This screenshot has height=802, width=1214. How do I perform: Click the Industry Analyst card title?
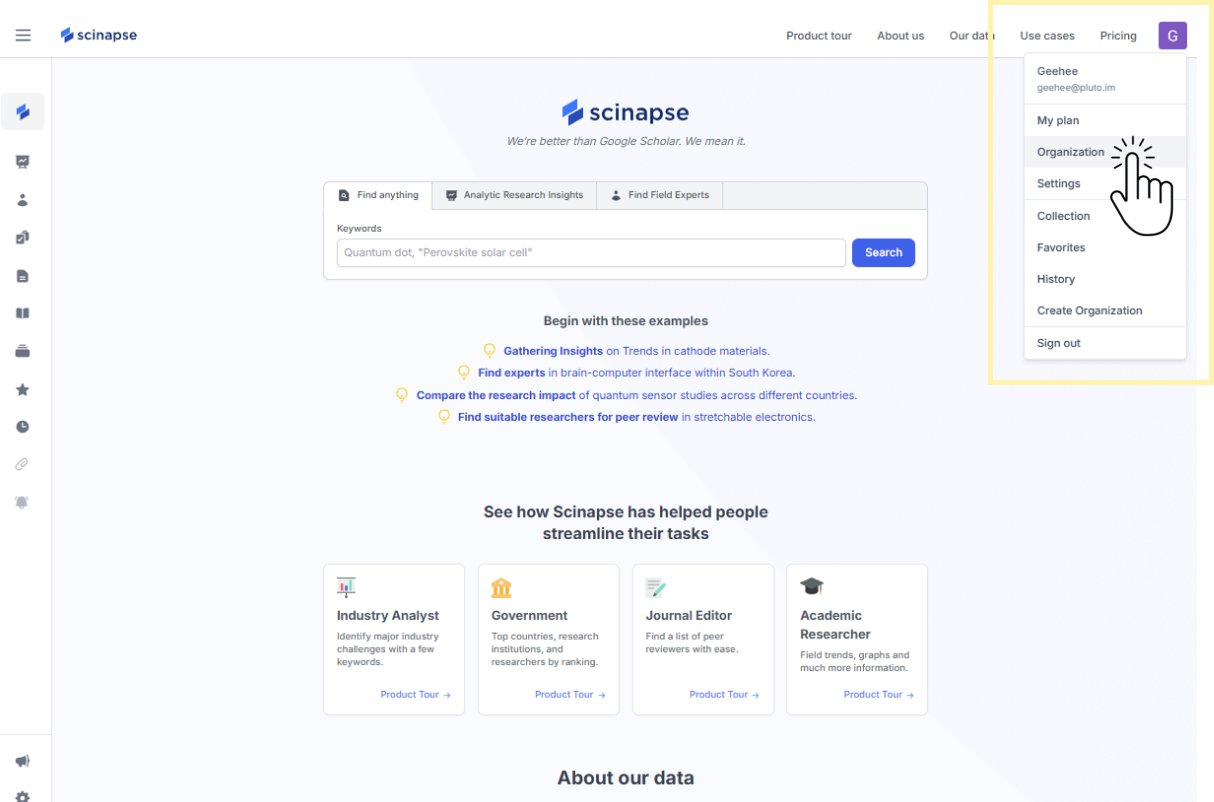pyautogui.click(x=388, y=616)
